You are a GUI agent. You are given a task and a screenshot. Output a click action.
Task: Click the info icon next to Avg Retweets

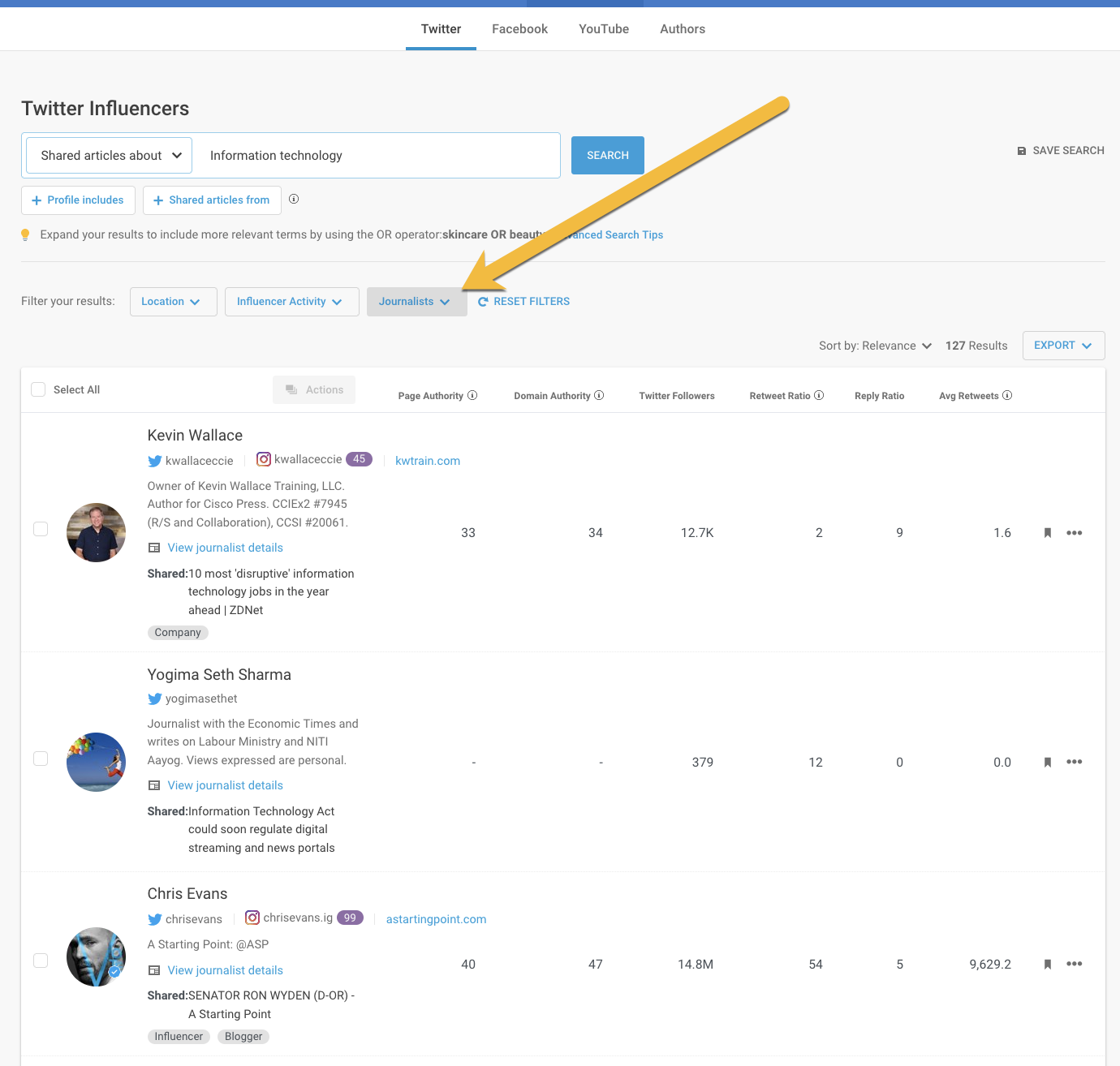[x=1007, y=395]
